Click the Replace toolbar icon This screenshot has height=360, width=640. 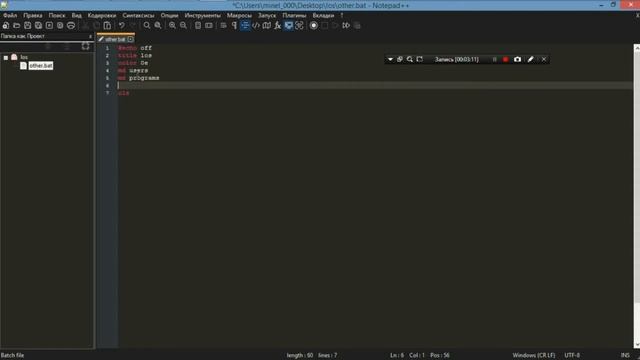click(x=158, y=26)
